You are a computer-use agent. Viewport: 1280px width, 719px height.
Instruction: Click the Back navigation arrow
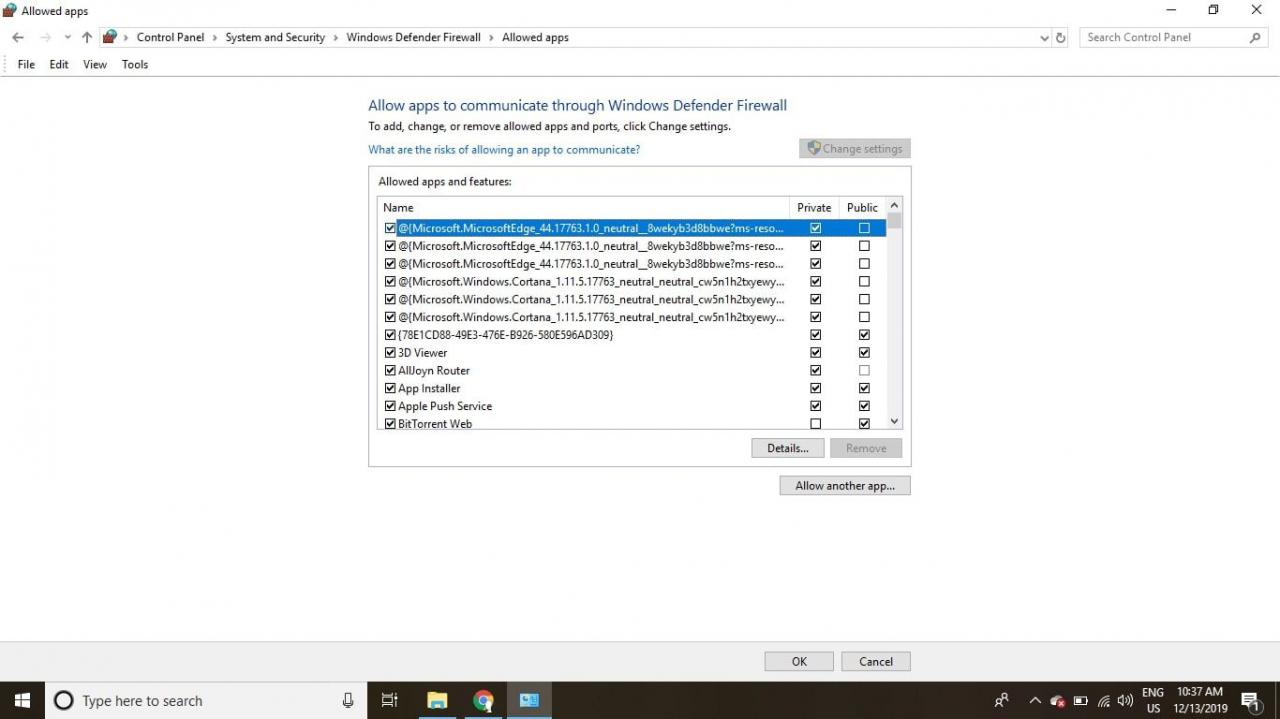click(x=18, y=37)
